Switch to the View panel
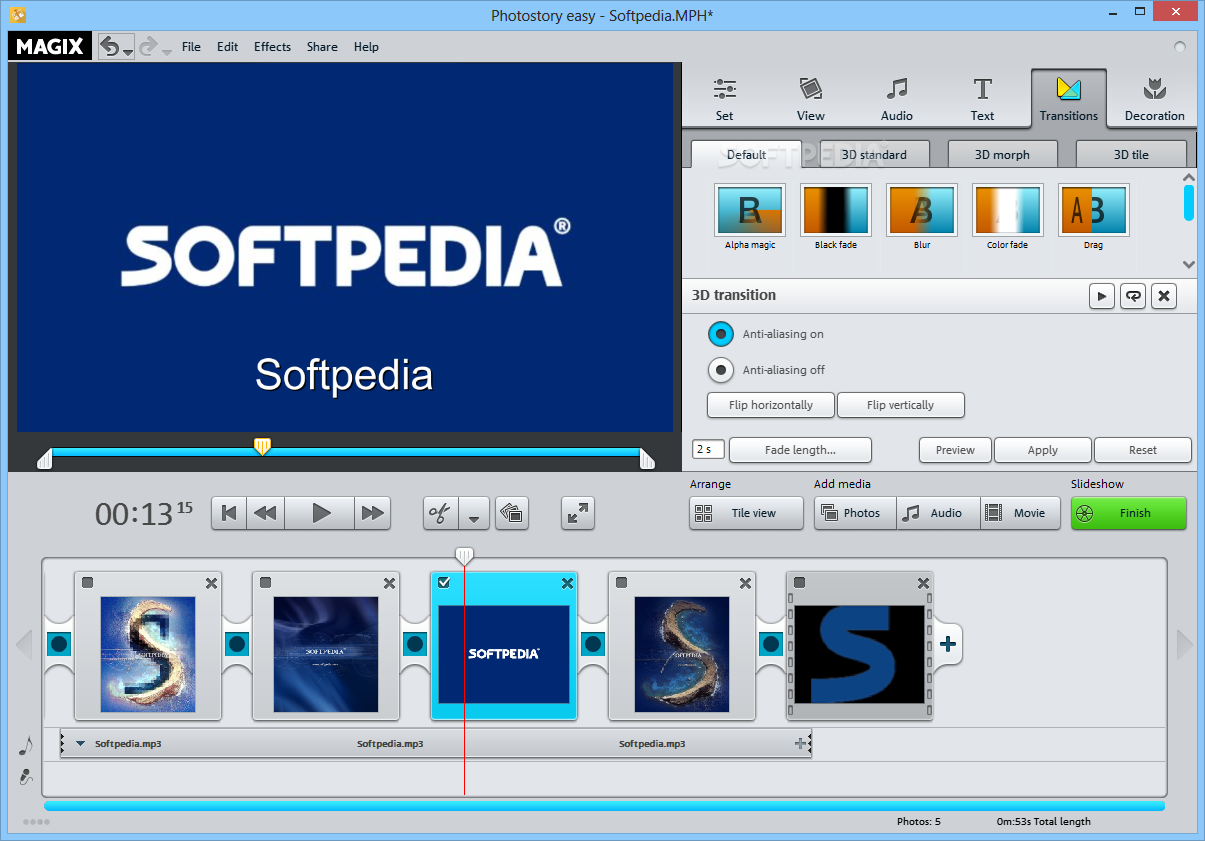The height and width of the screenshot is (841, 1205). coord(811,99)
